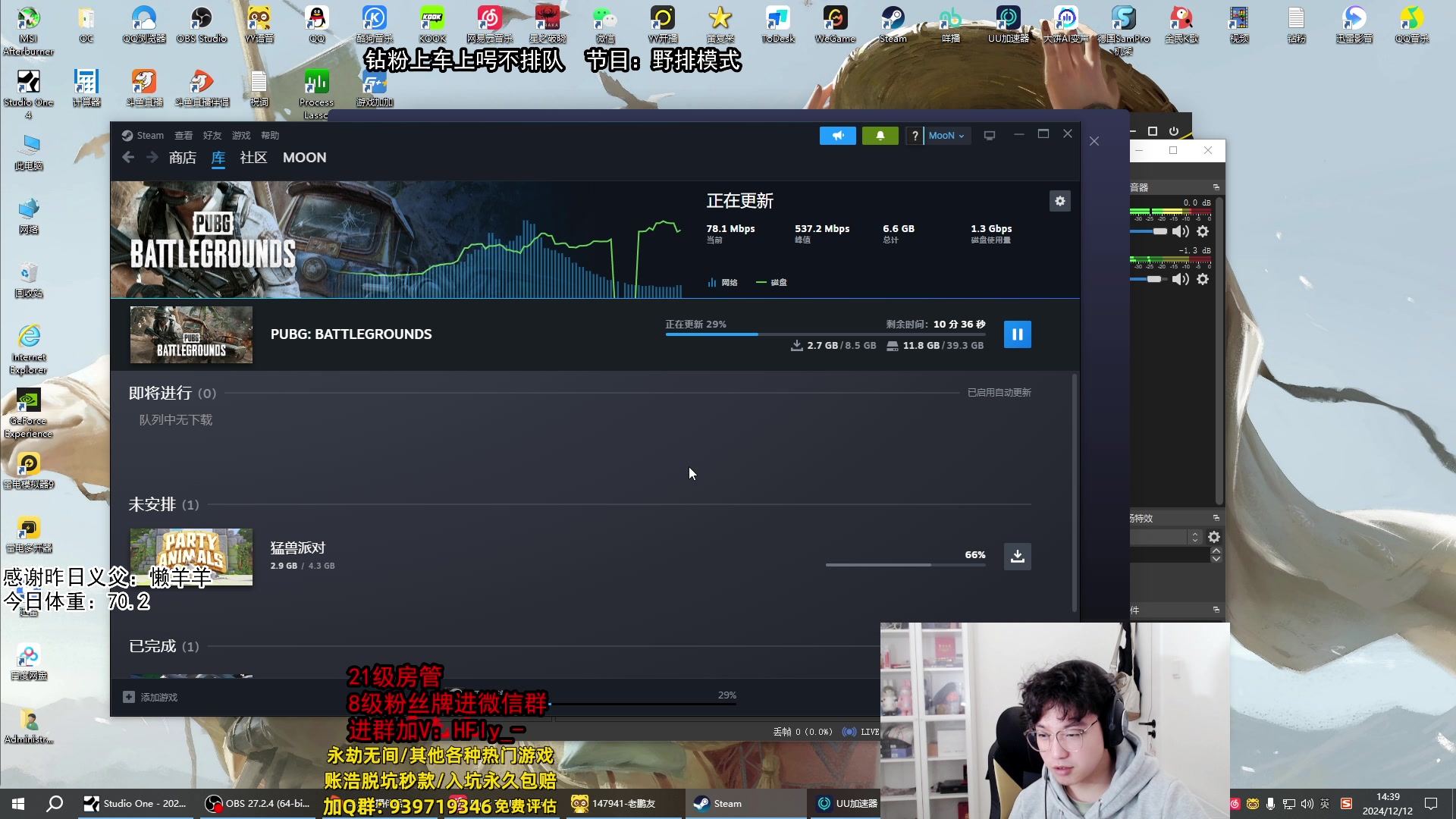The image size is (1456, 819).
Task: Click the 猛兽派对 game title
Action: click(298, 548)
